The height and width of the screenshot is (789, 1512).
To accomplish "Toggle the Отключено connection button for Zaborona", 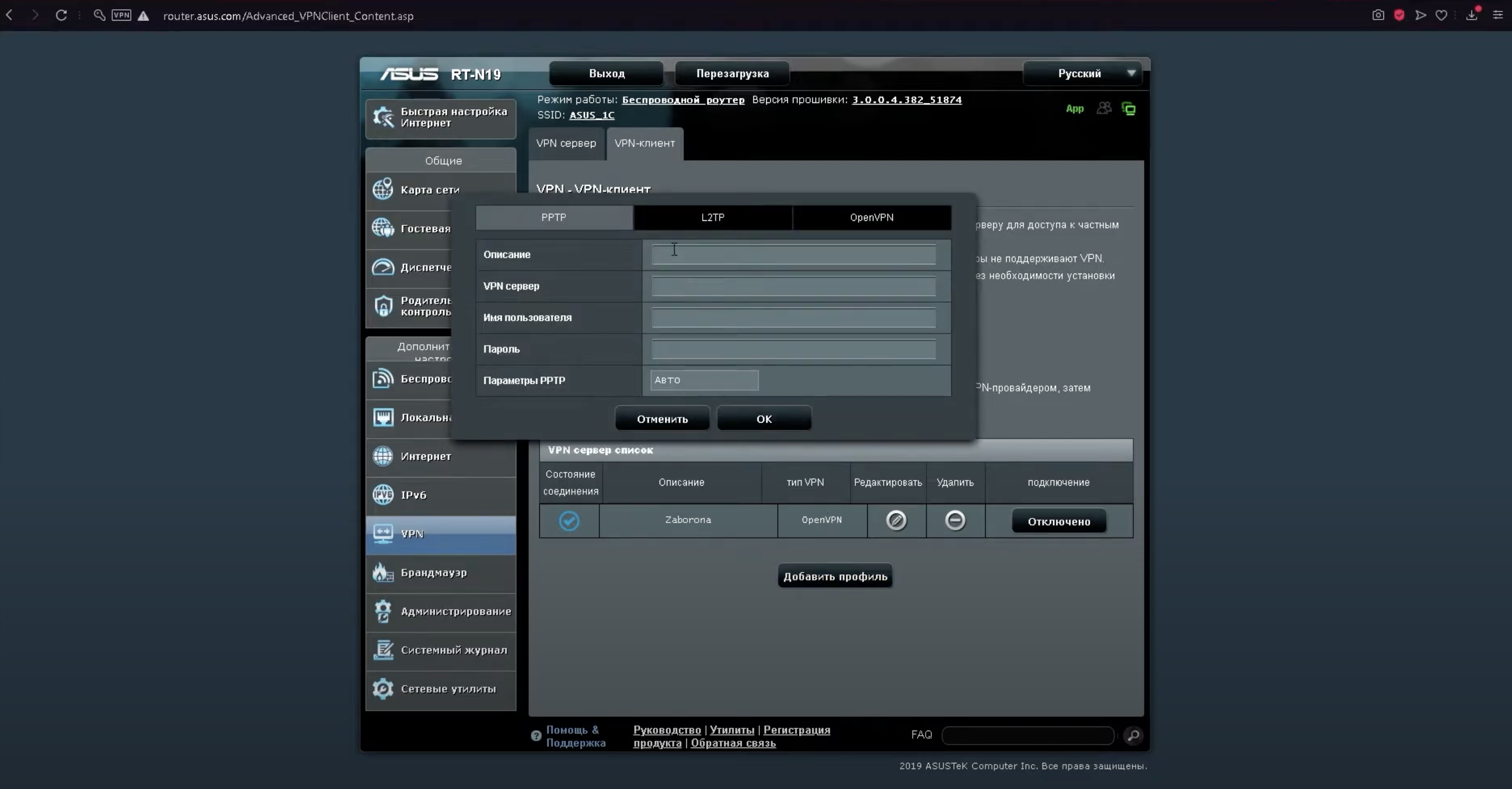I will coord(1058,521).
